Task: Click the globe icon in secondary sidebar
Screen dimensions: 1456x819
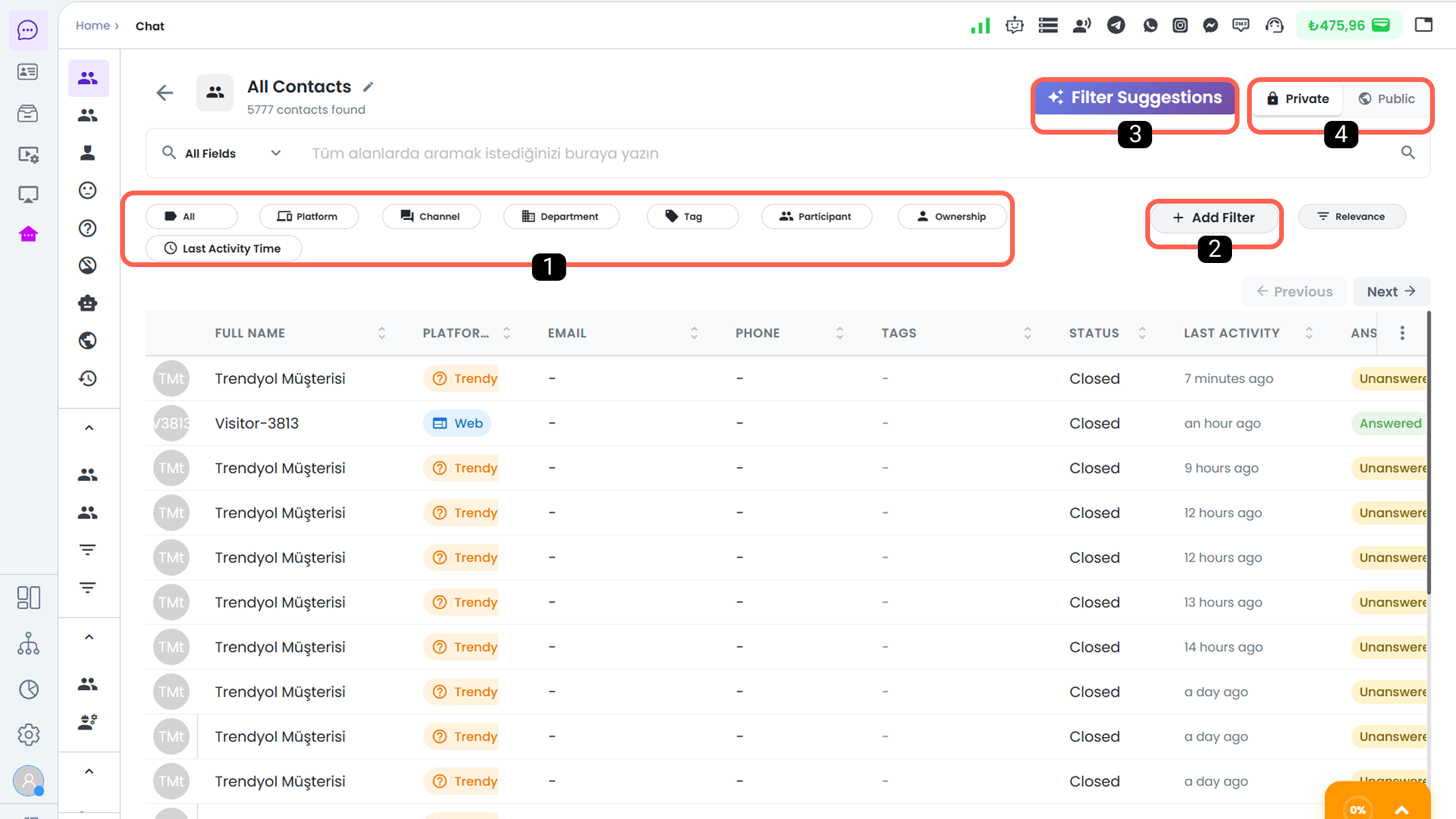Action: (87, 340)
